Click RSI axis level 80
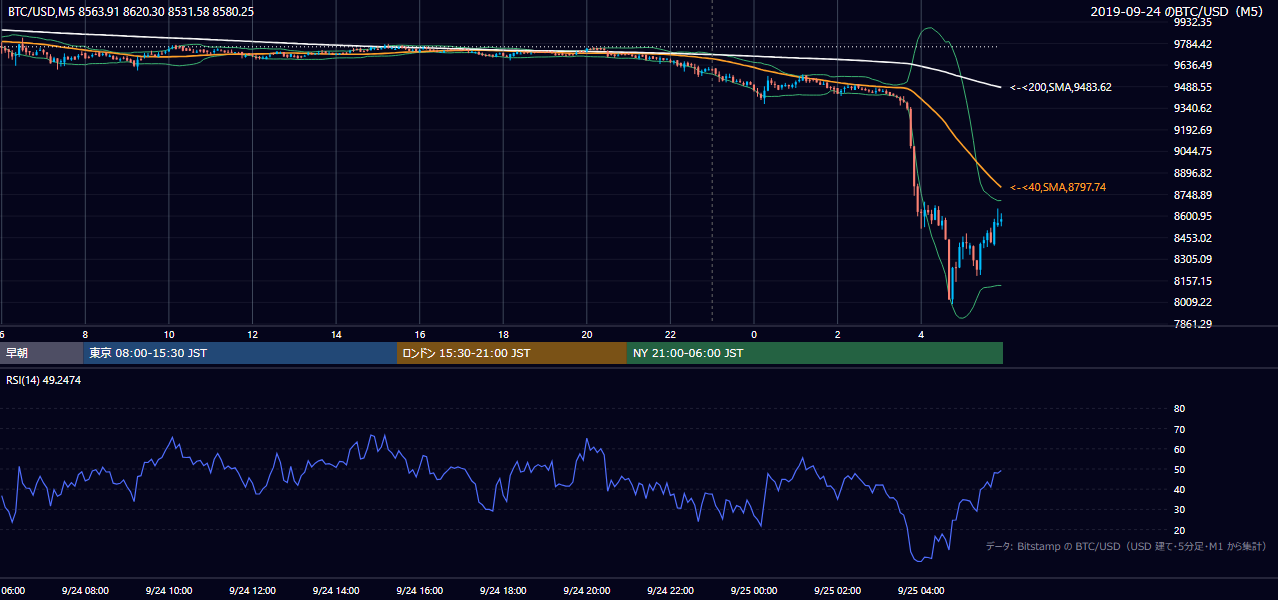 click(x=1179, y=409)
